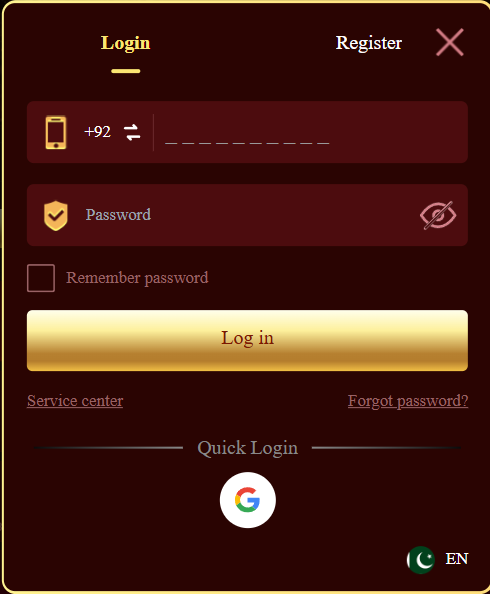This screenshot has width=490, height=594.
Task: Show password with the crossed eye icon
Action: [x=438, y=215]
